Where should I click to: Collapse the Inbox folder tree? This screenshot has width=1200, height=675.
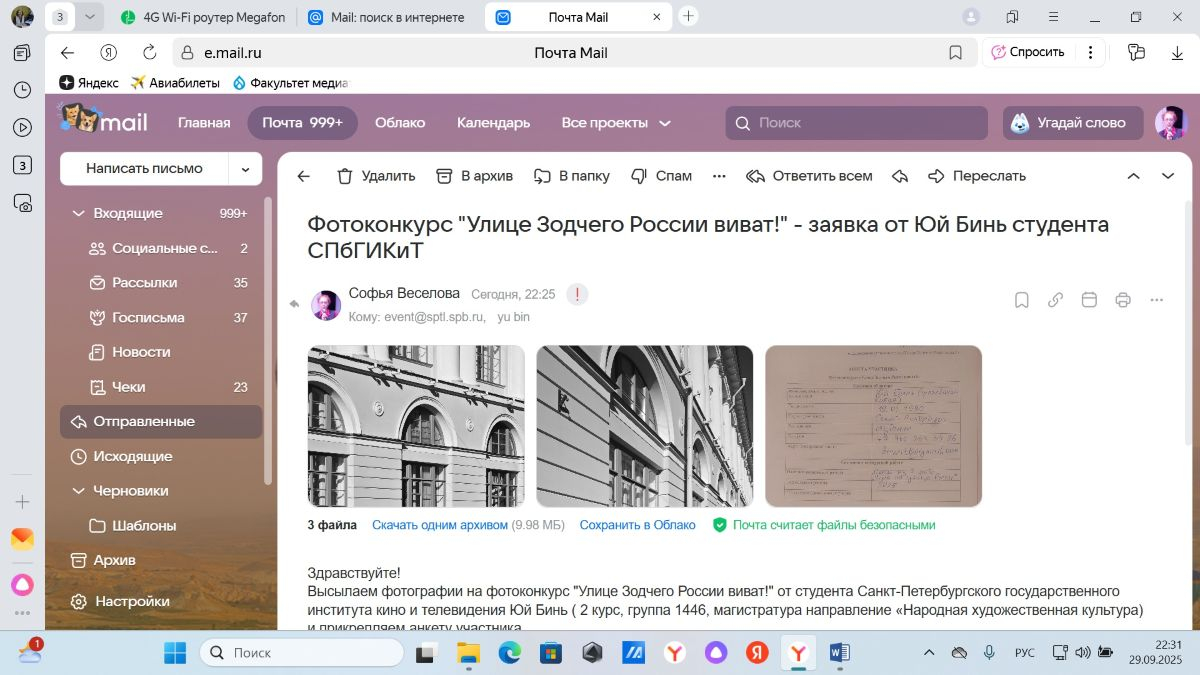coord(78,213)
